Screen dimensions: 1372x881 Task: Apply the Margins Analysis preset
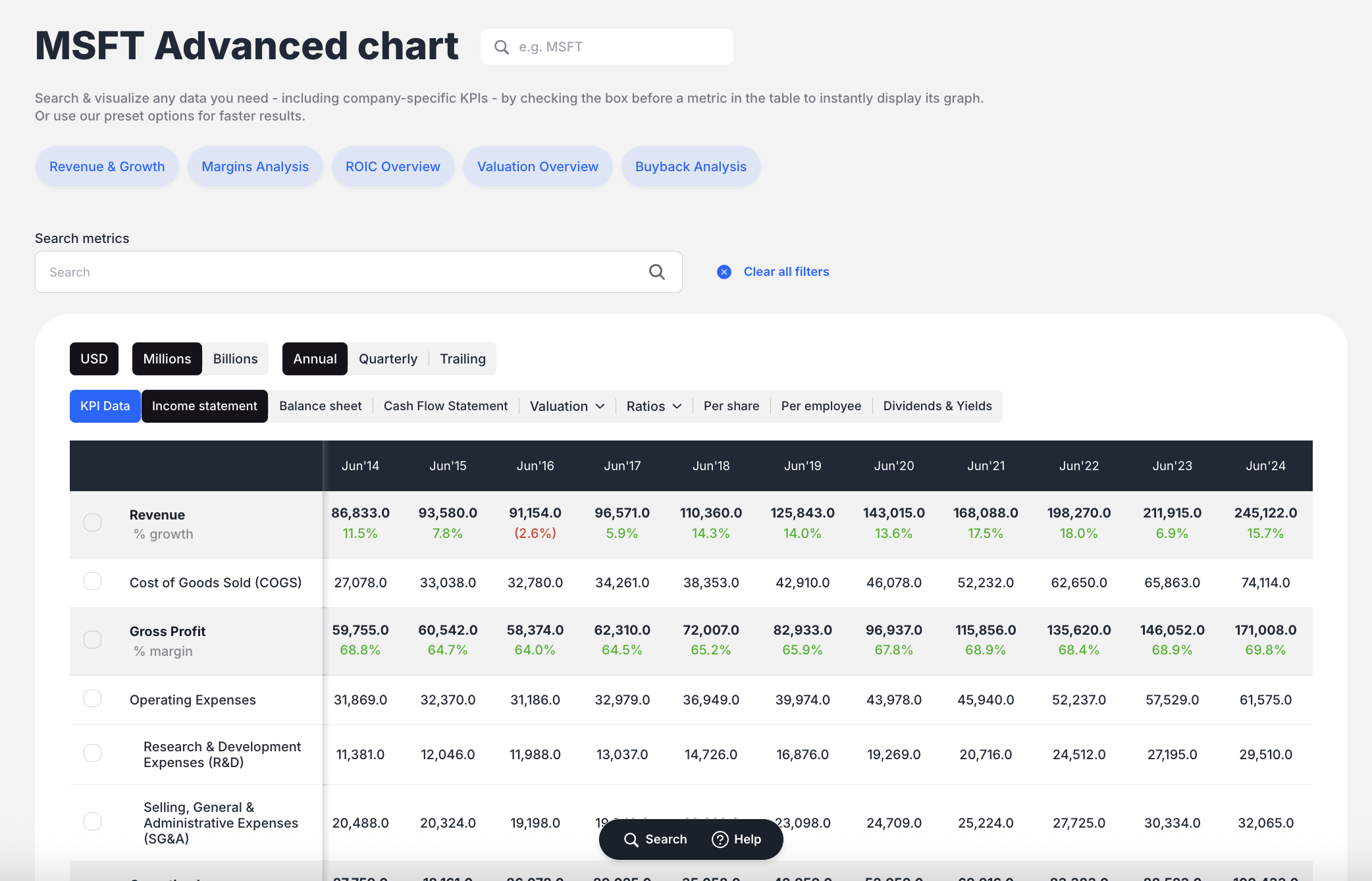[255, 167]
